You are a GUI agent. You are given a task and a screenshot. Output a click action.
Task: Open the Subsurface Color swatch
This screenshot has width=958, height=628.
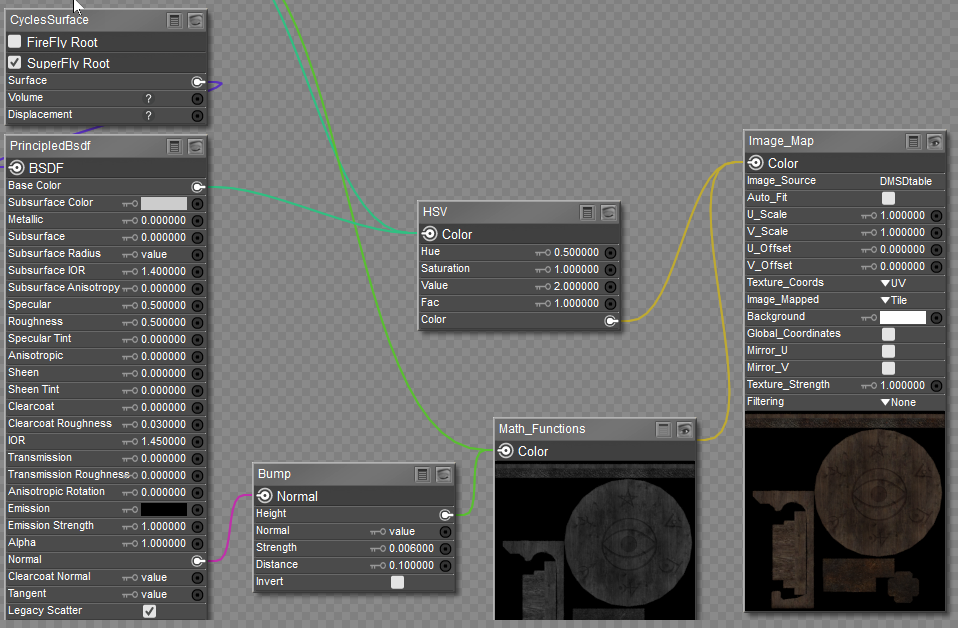164,203
